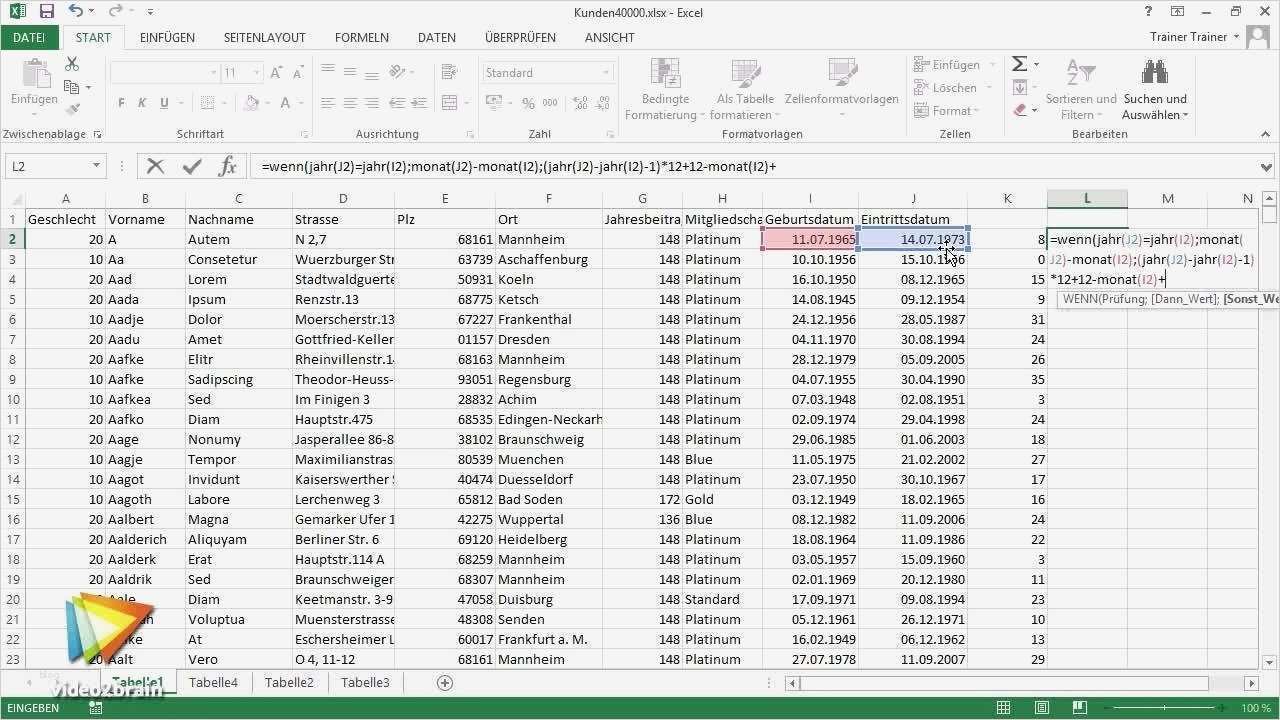Switch to the FORMELN ribbon tab
Screen dimensions: 1280x720
361,37
